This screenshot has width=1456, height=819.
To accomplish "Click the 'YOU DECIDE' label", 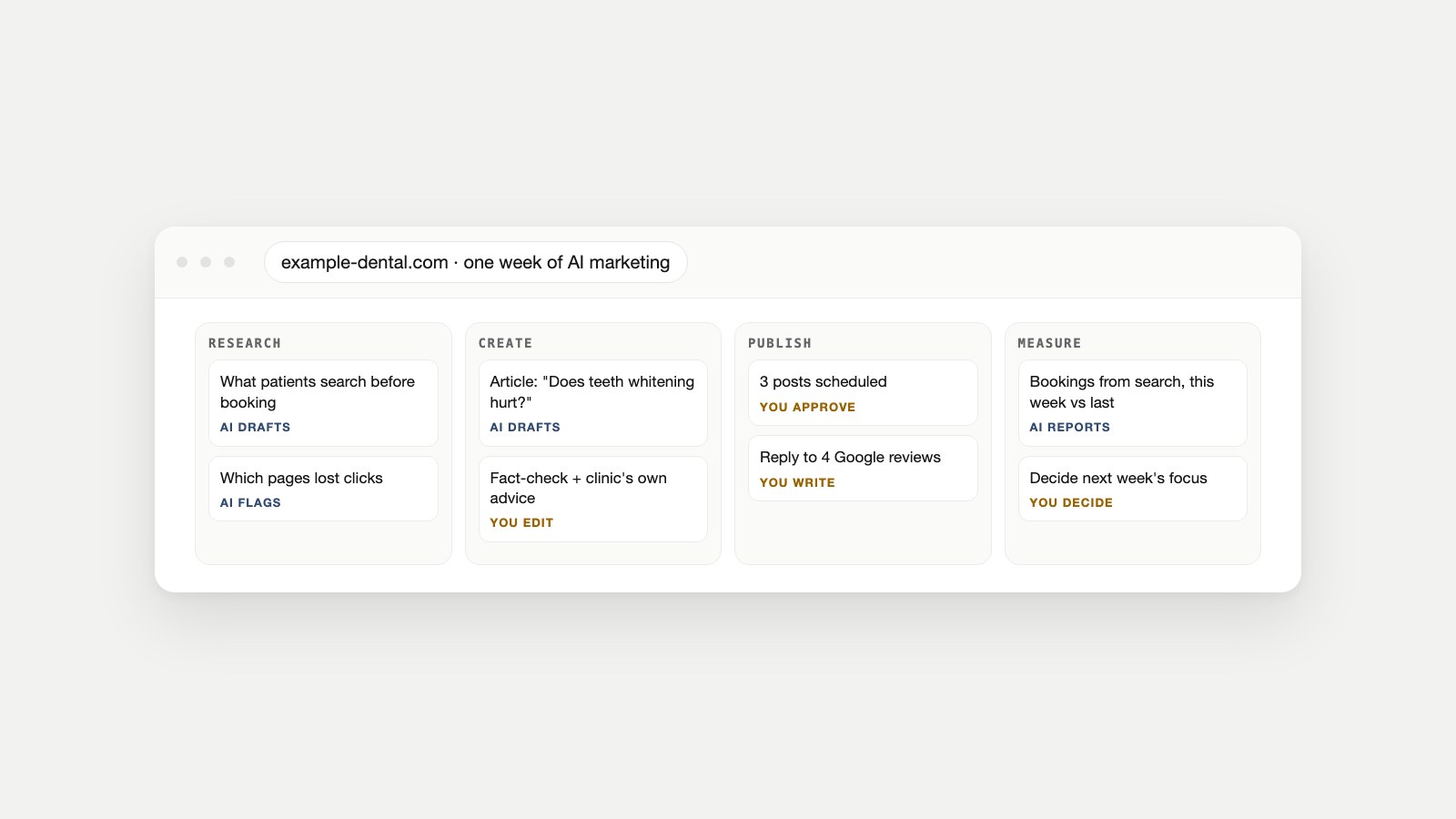I will [1071, 502].
